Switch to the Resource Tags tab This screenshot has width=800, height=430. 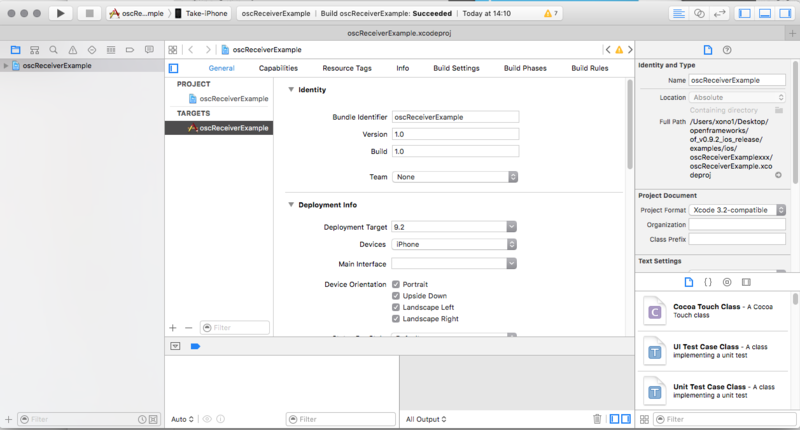tap(347, 68)
